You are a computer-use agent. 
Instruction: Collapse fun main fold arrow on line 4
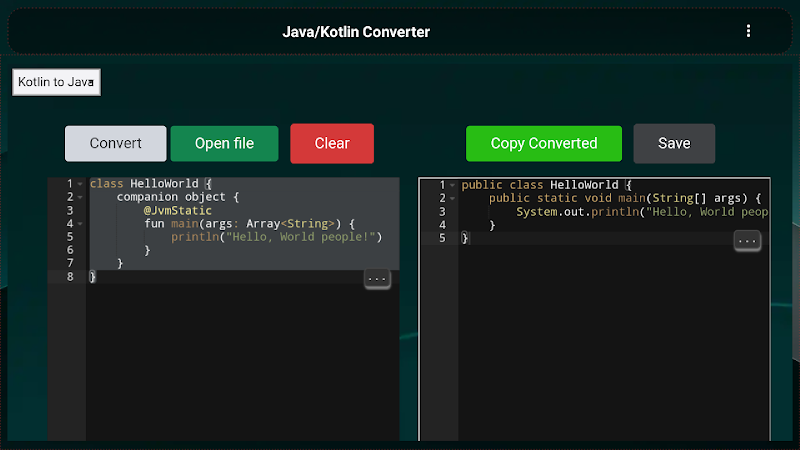click(x=80, y=223)
